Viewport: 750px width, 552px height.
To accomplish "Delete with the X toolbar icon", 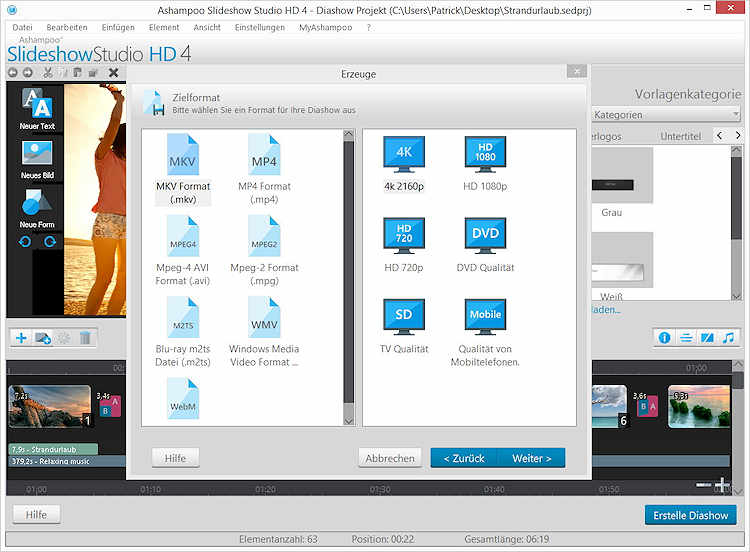I will point(113,73).
